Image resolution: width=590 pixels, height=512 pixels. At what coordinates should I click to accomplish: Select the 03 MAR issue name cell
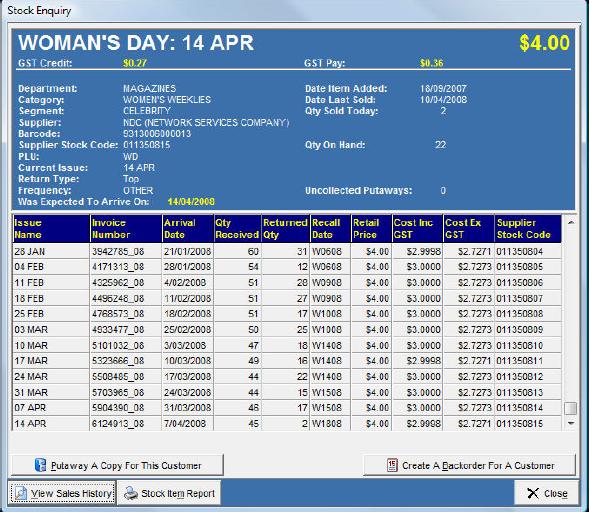[51, 330]
